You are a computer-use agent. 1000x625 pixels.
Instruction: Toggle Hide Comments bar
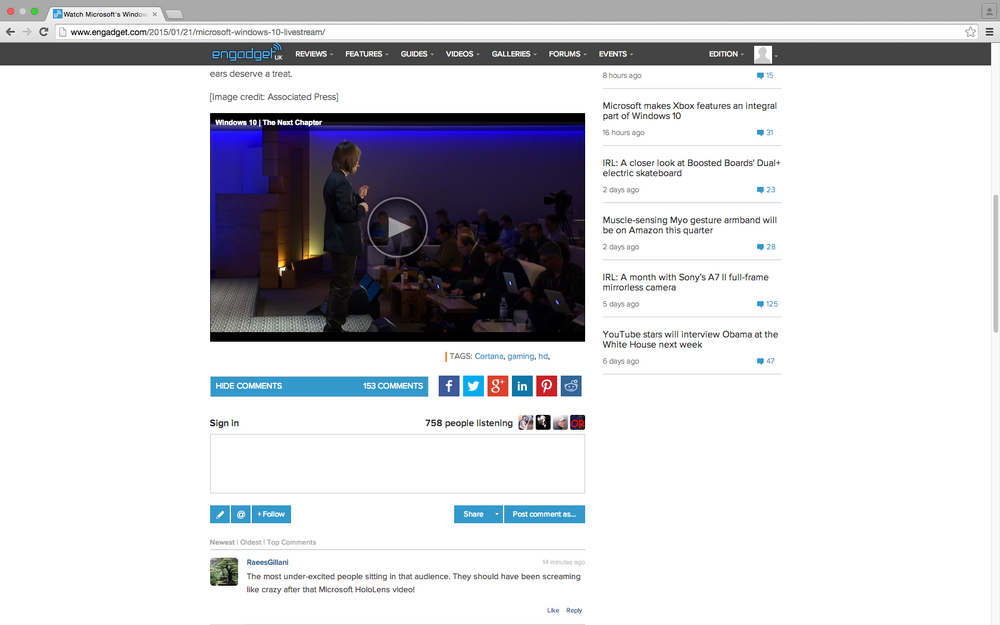(319, 386)
